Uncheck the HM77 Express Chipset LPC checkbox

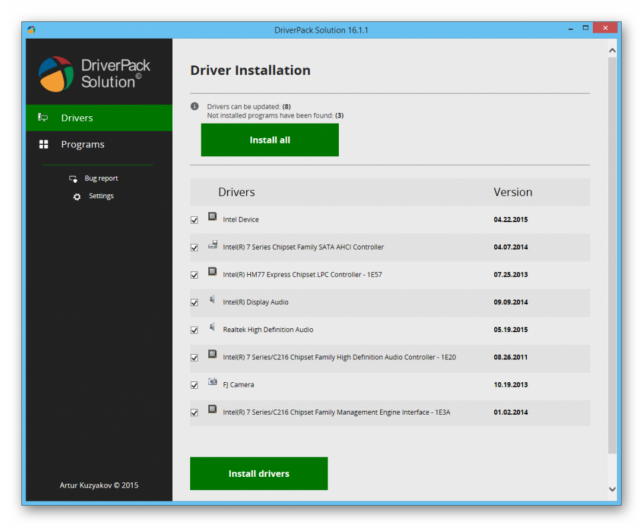[194, 275]
